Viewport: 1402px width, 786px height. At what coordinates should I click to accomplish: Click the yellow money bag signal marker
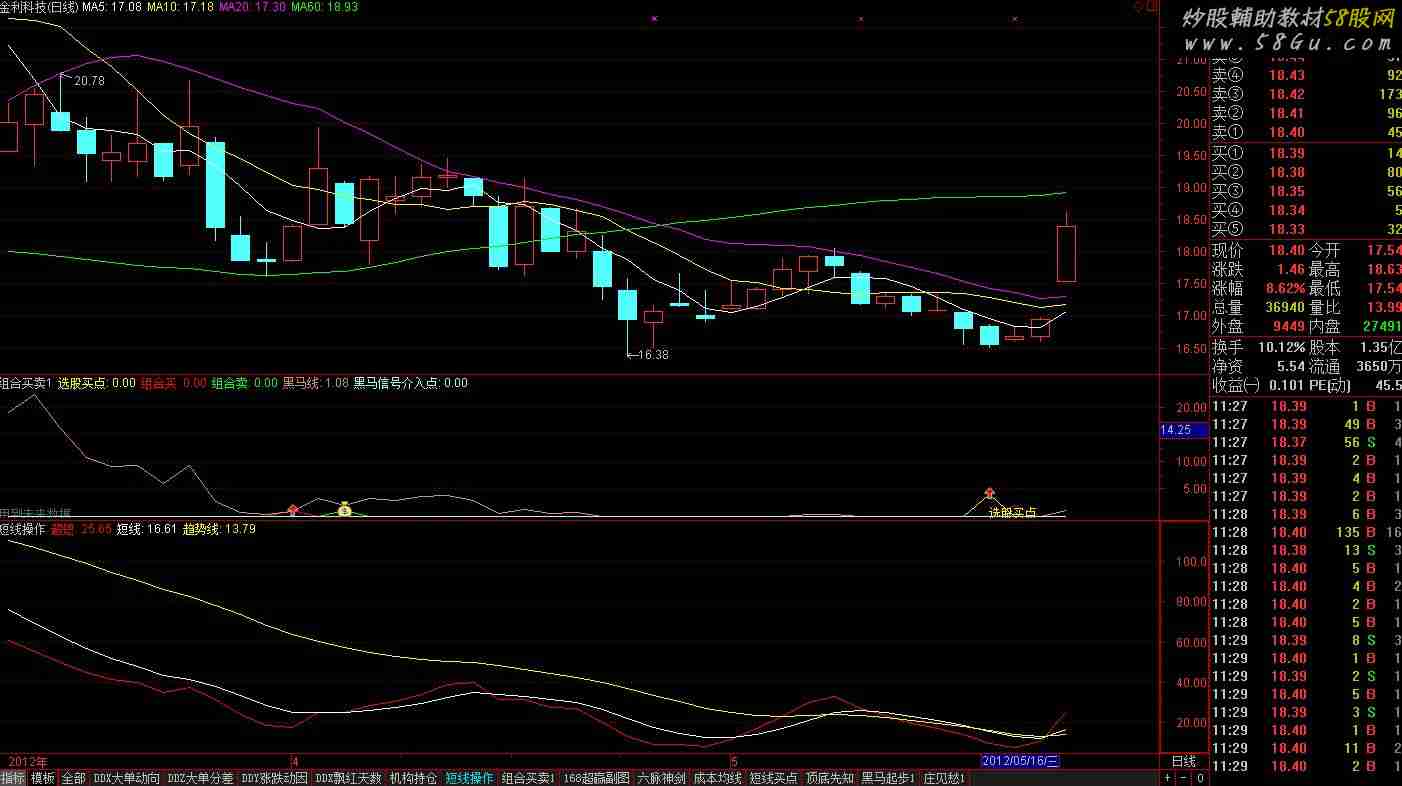tap(344, 508)
